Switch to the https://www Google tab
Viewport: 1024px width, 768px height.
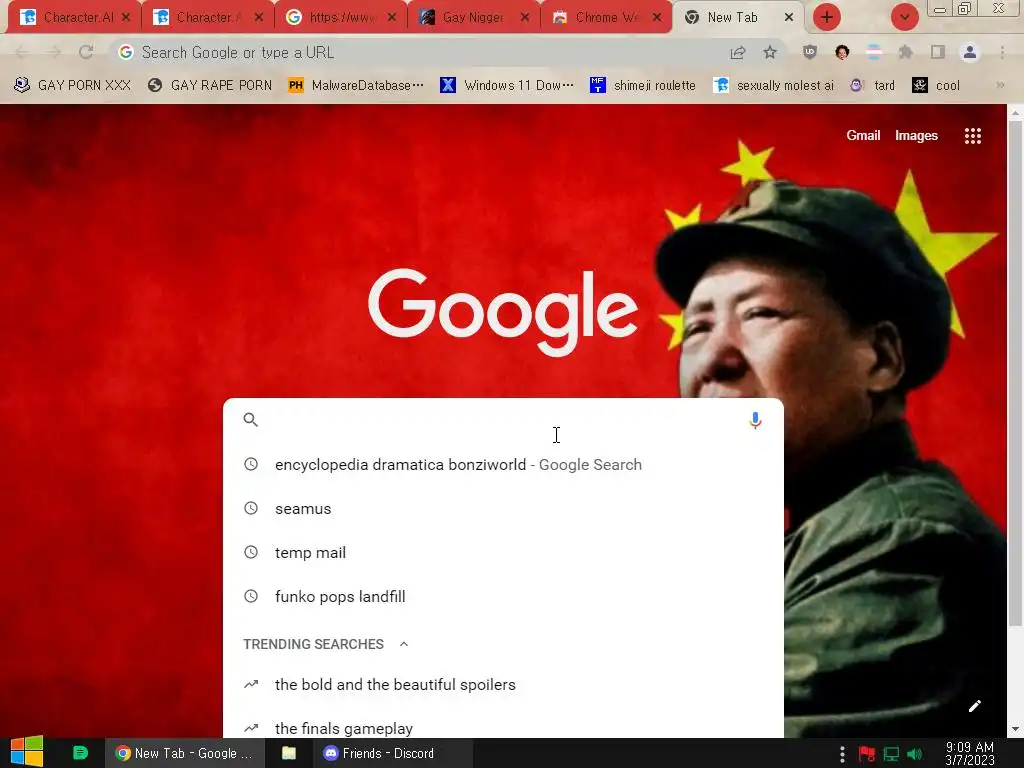pyautogui.click(x=342, y=18)
